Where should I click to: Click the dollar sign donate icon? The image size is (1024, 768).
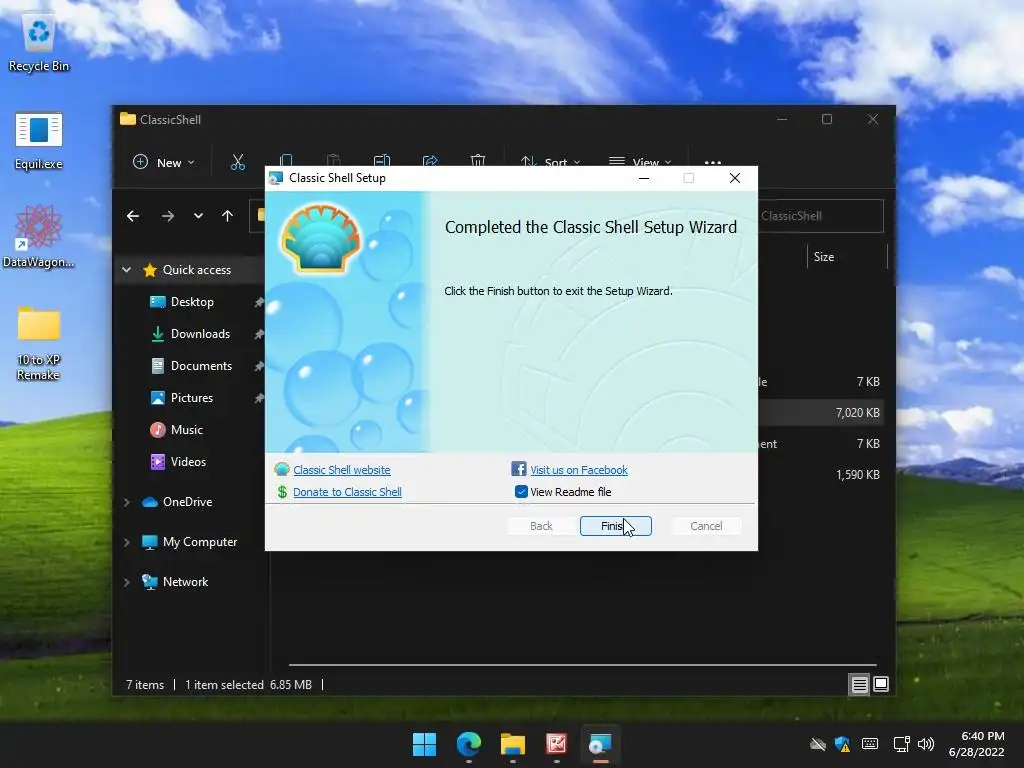point(282,492)
